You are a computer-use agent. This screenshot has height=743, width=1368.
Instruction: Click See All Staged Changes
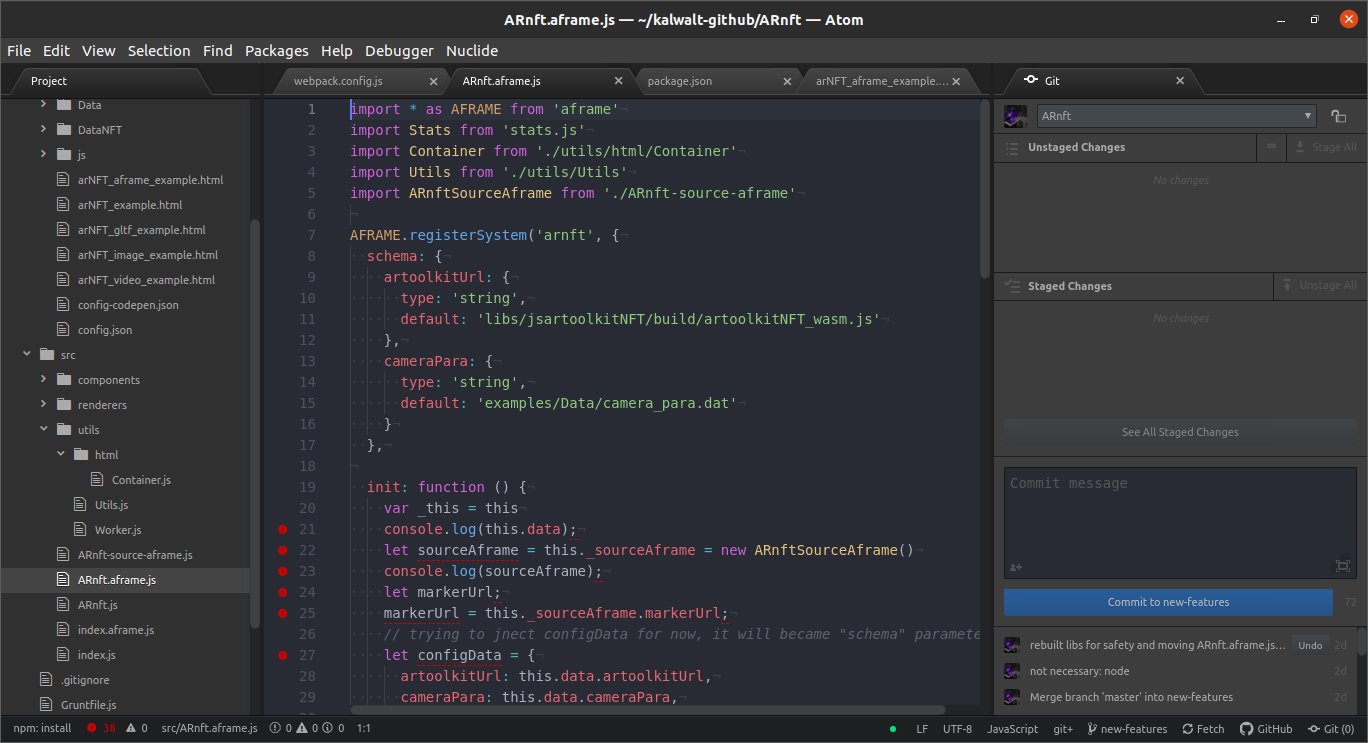pos(1180,432)
